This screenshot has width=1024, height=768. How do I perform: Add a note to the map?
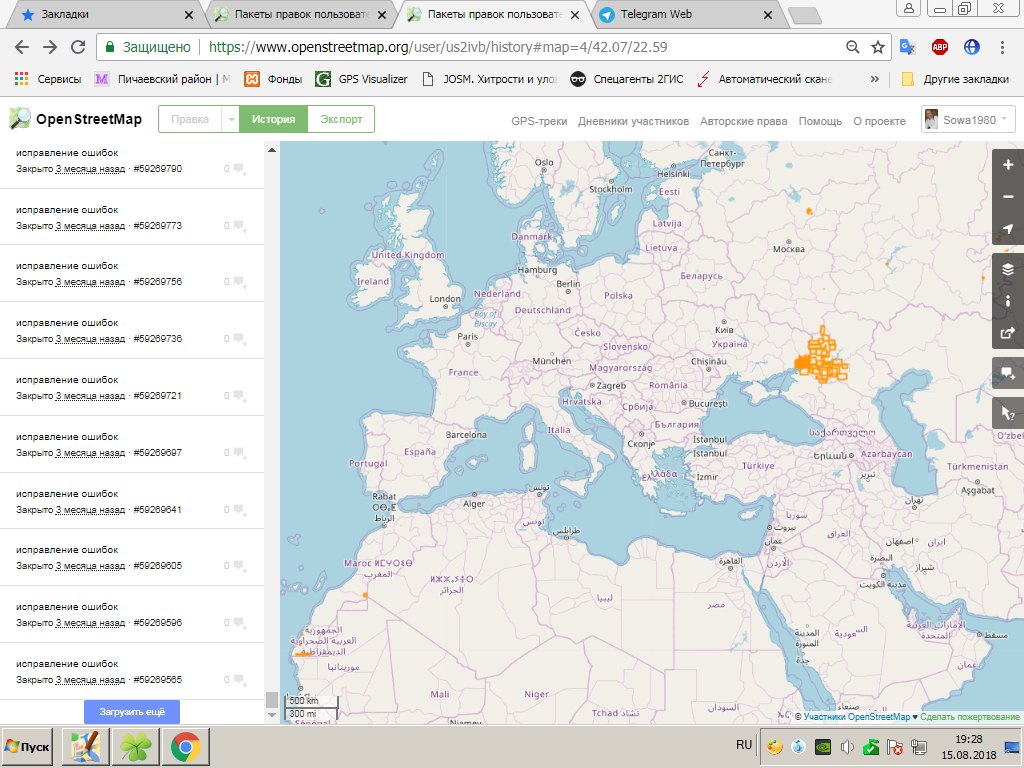click(x=1008, y=373)
